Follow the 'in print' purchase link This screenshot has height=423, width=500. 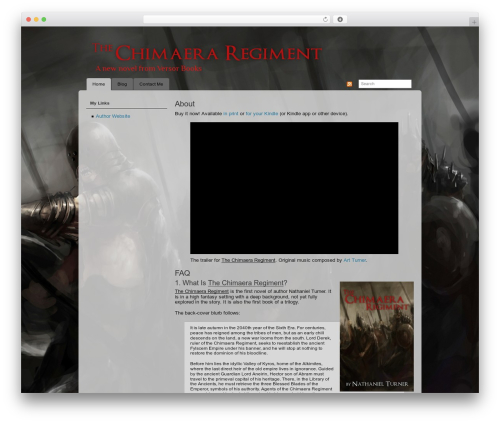coord(231,114)
